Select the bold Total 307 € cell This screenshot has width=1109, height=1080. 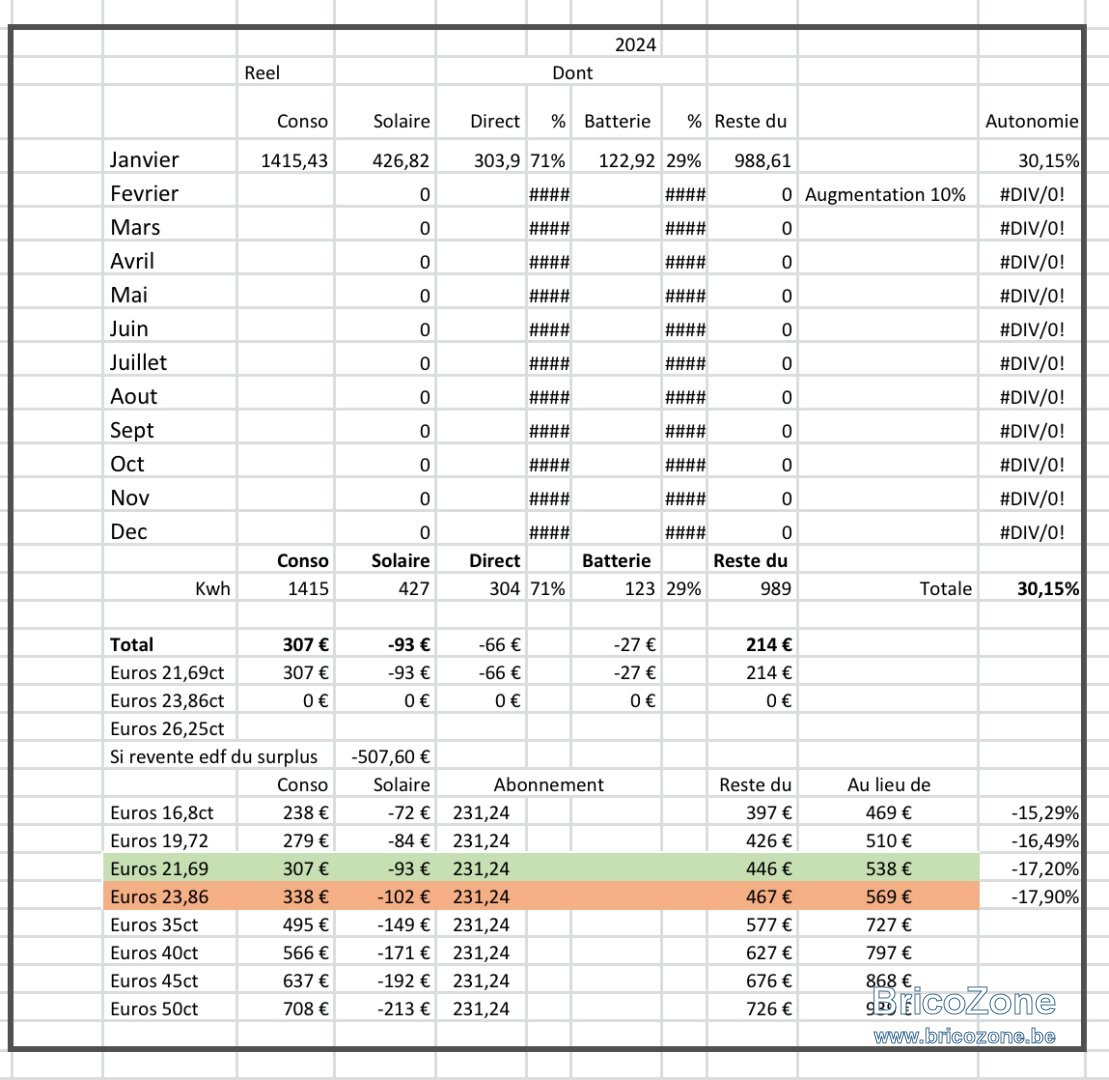[x=286, y=644]
